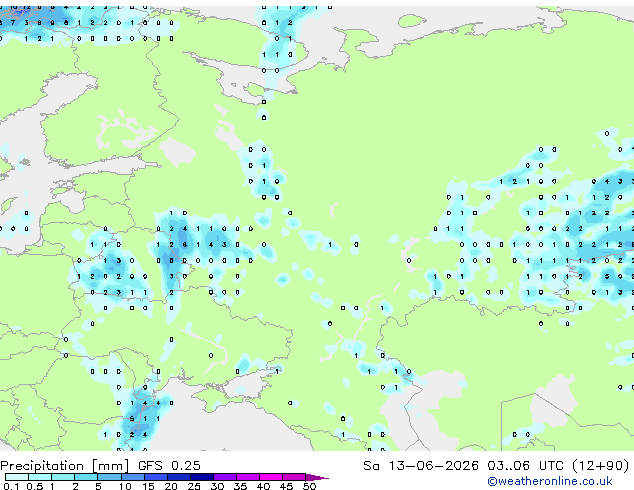Click the 'GFS 0.25' model name text
Viewport: 634px width, 490px height.
[x=169, y=466]
